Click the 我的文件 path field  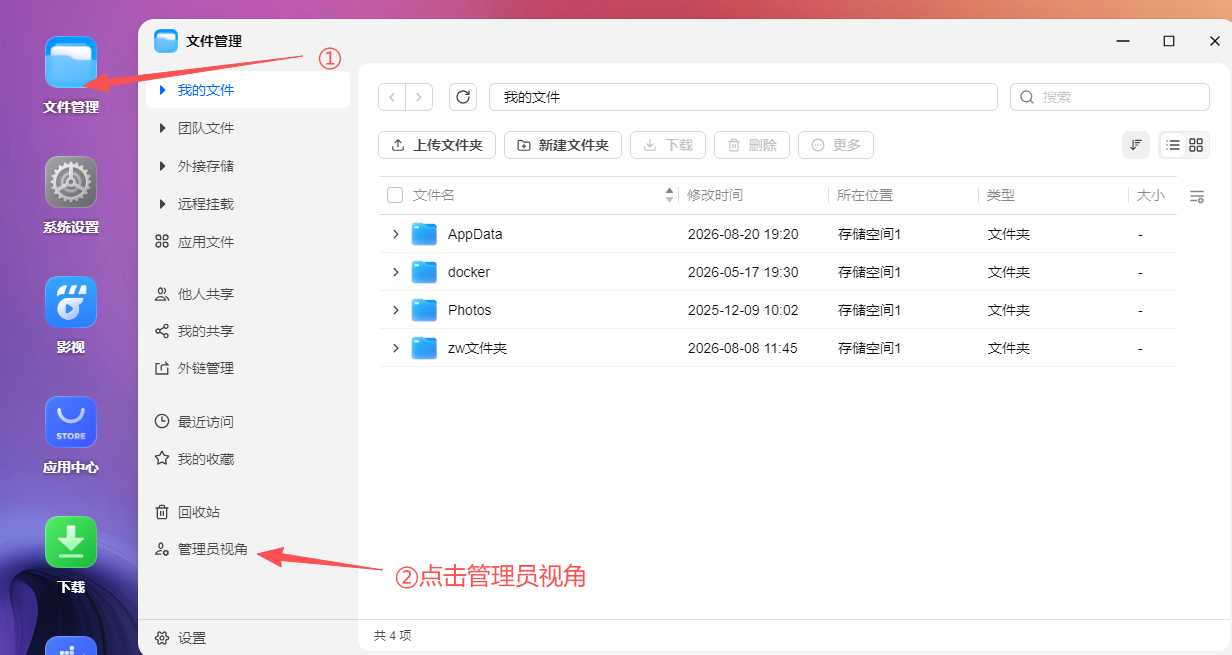click(743, 97)
